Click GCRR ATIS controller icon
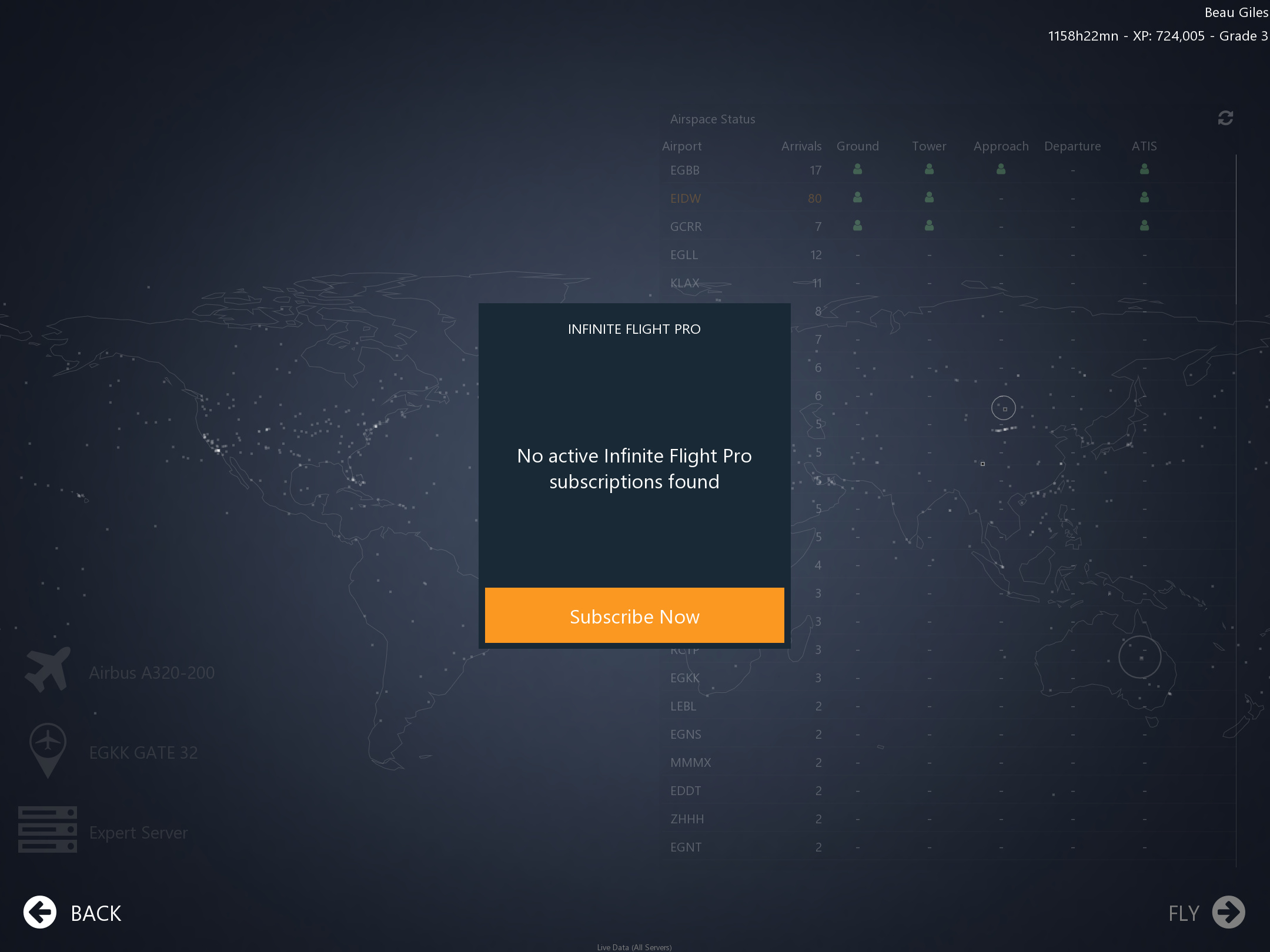This screenshot has width=1270, height=952. 1144,226
